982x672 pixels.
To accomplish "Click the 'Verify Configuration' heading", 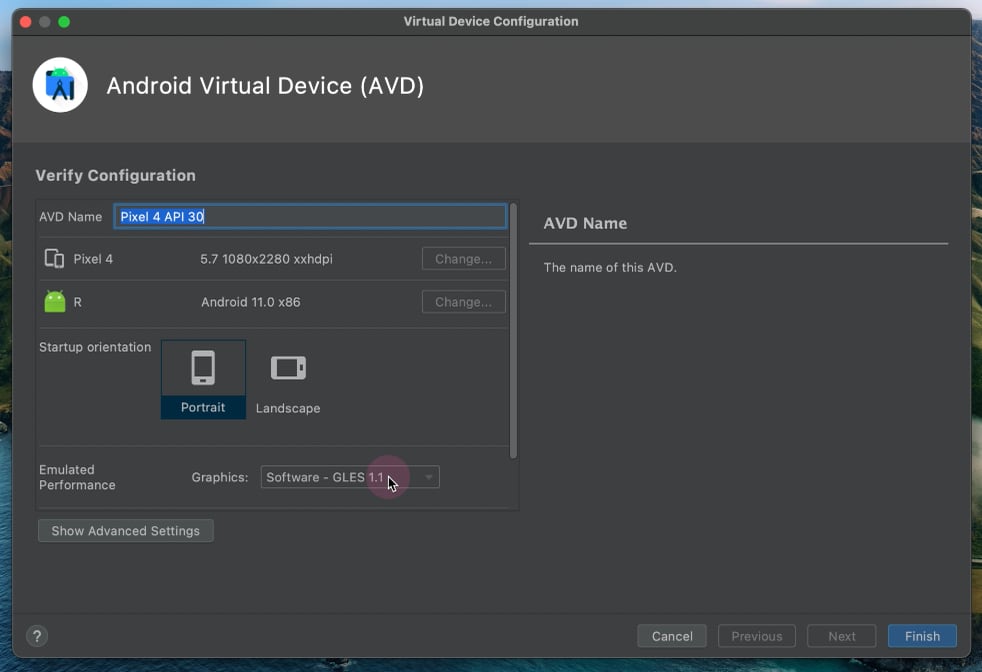I will coord(115,175).
